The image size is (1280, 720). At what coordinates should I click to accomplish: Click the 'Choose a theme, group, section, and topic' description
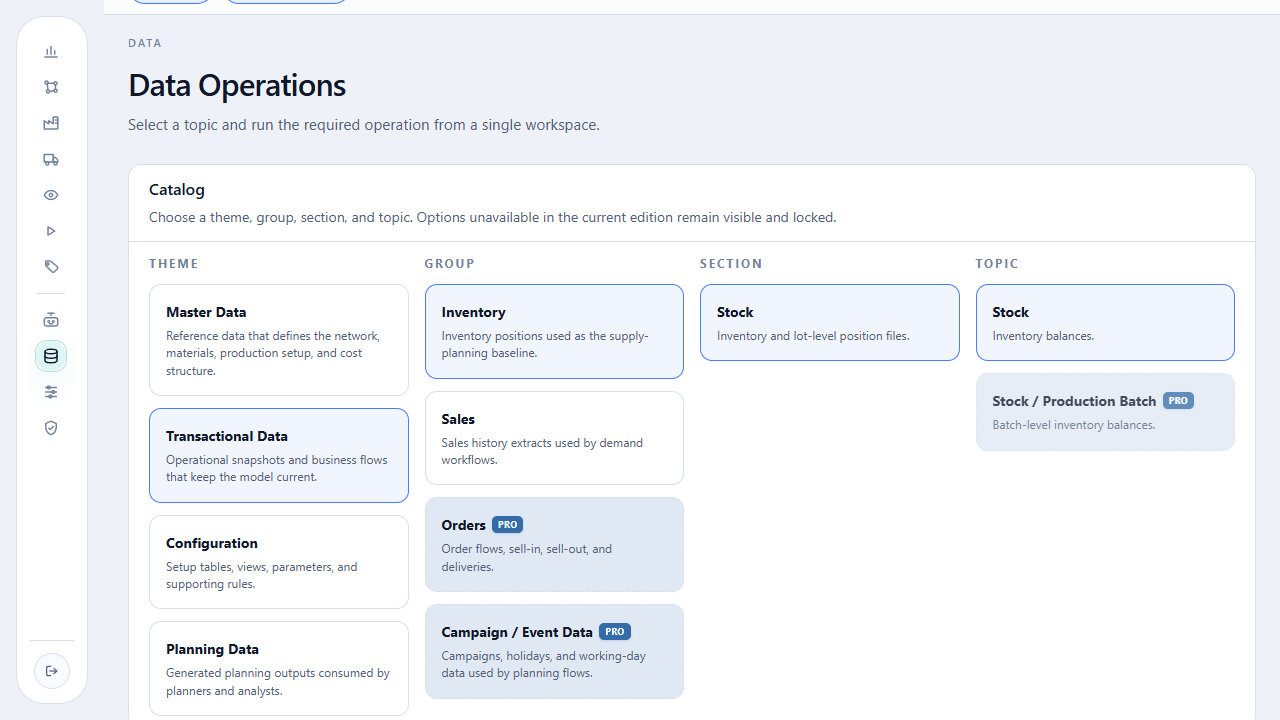point(281,217)
